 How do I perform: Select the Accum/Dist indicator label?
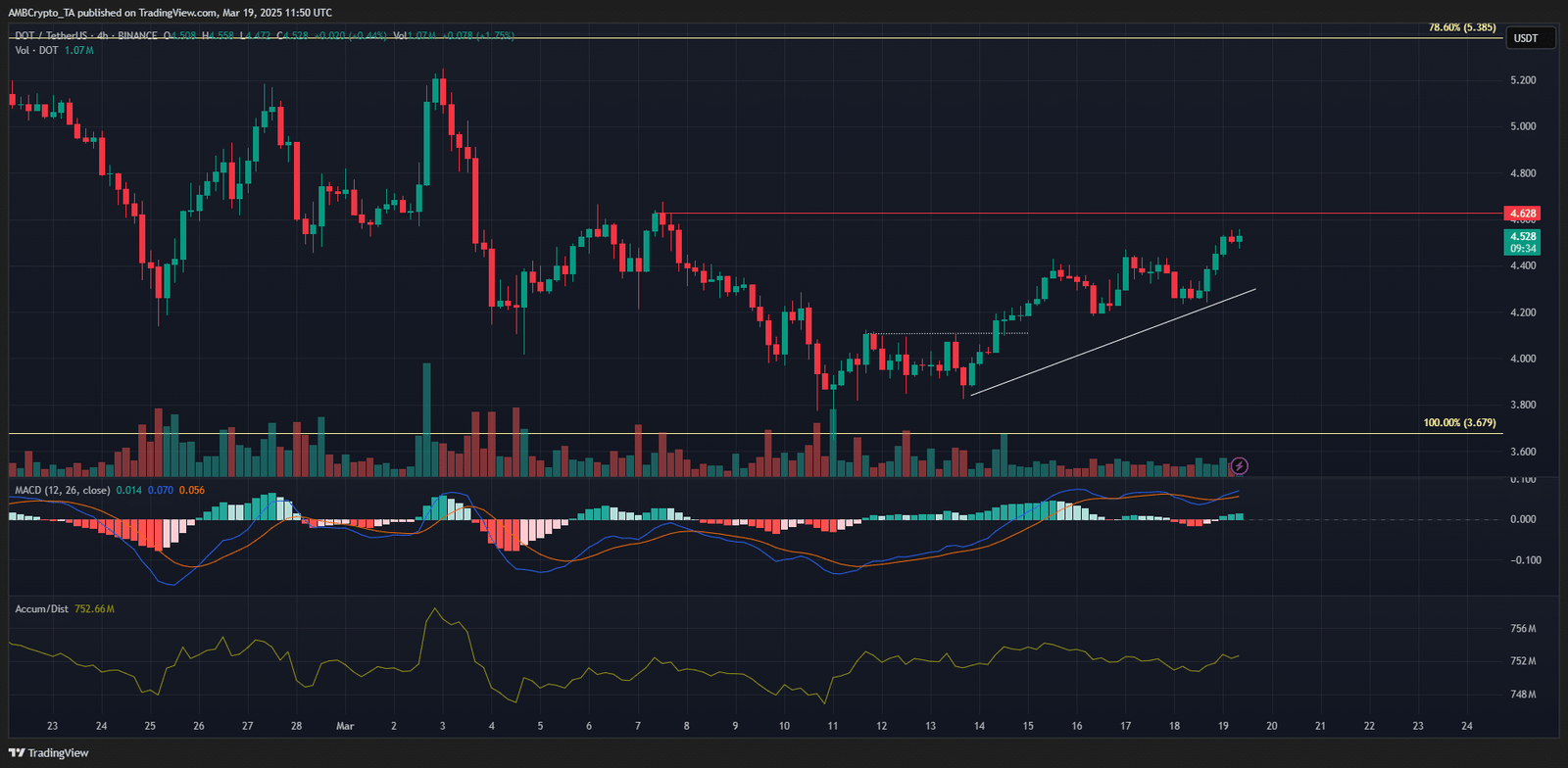pos(41,609)
